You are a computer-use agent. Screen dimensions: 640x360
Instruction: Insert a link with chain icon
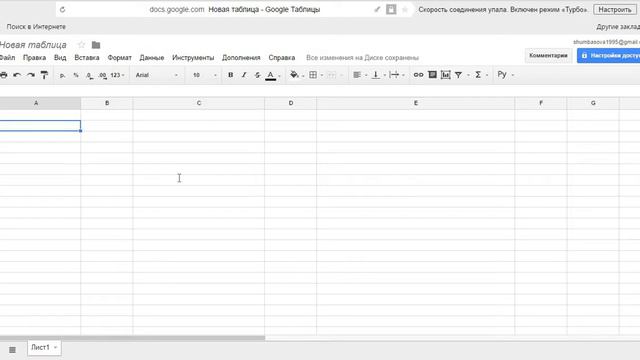[x=418, y=75]
